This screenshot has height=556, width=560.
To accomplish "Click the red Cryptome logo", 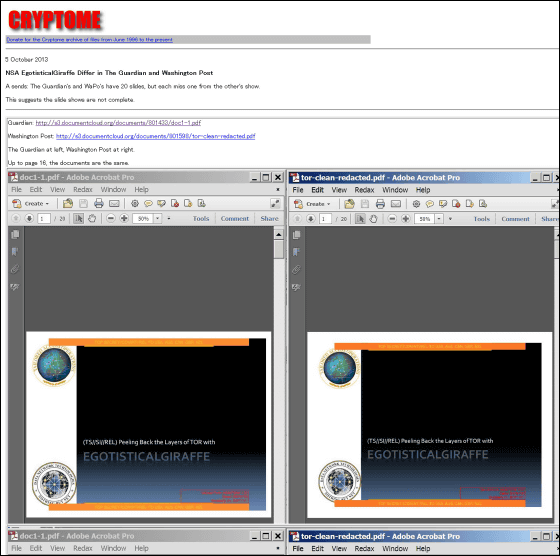I will [55, 20].
